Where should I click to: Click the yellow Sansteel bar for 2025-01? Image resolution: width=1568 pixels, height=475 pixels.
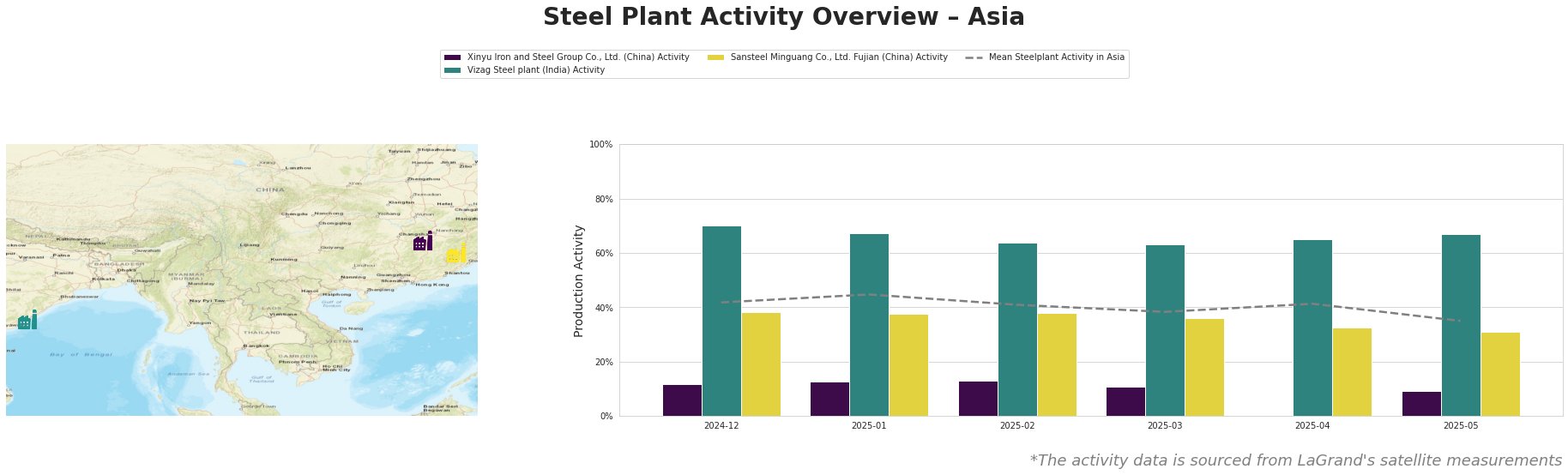click(908, 365)
